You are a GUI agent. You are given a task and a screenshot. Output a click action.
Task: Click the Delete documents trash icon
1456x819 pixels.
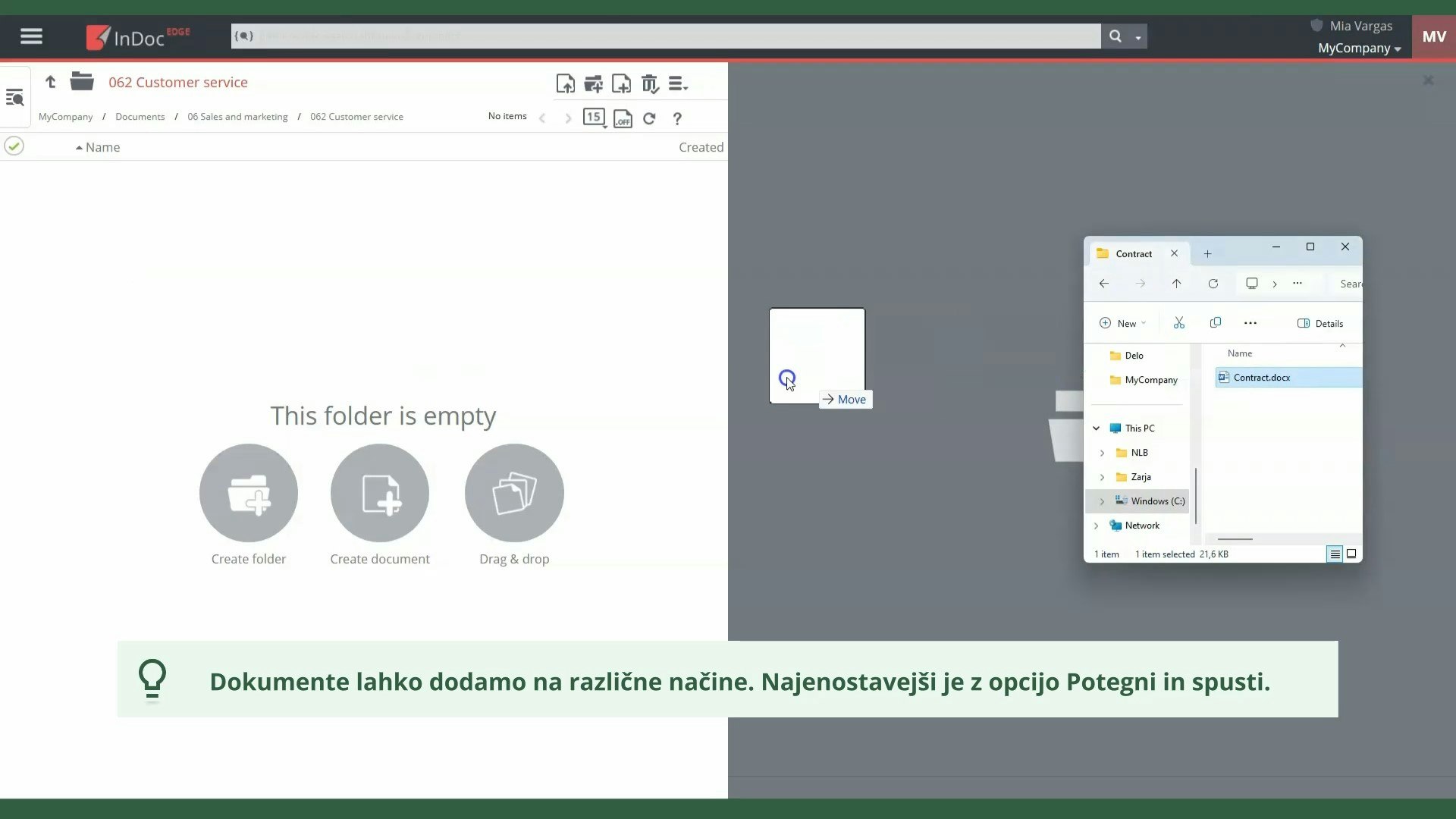tap(651, 83)
